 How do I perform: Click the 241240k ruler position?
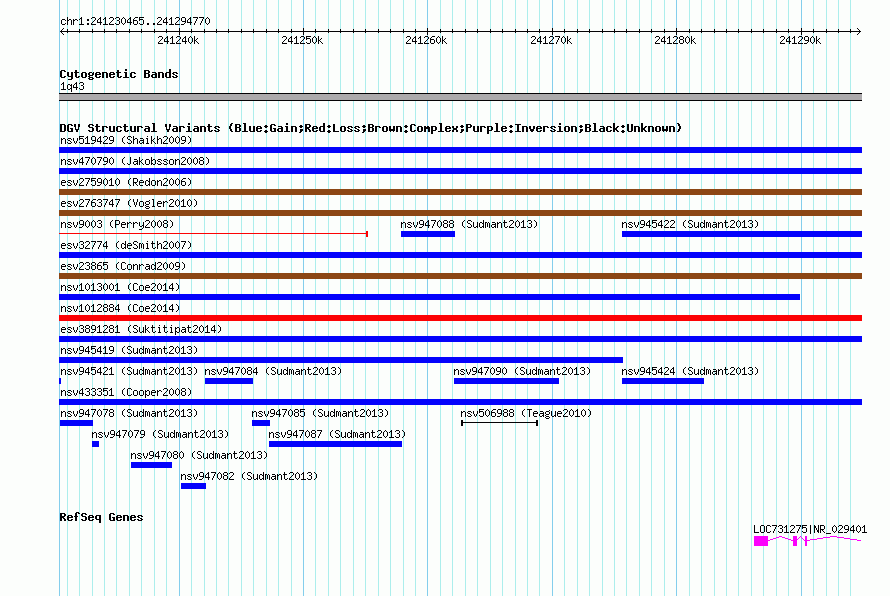pos(178,40)
